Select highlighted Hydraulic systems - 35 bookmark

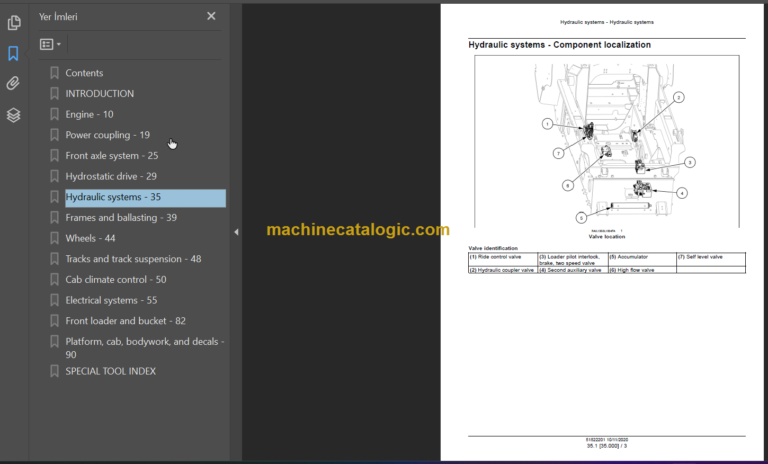145,197
